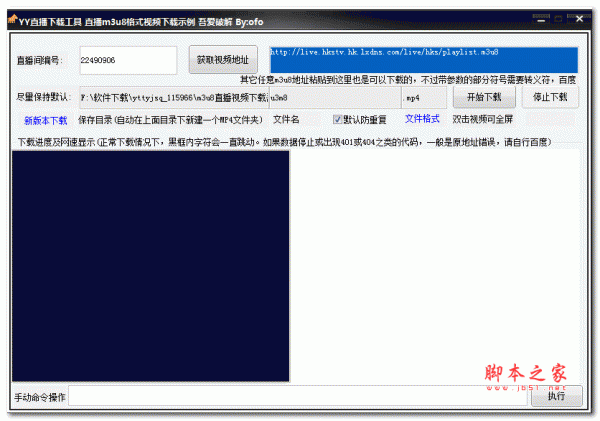Click the 手动命令操作 label
This screenshot has height=421, width=600.
pyautogui.click(x=40, y=397)
